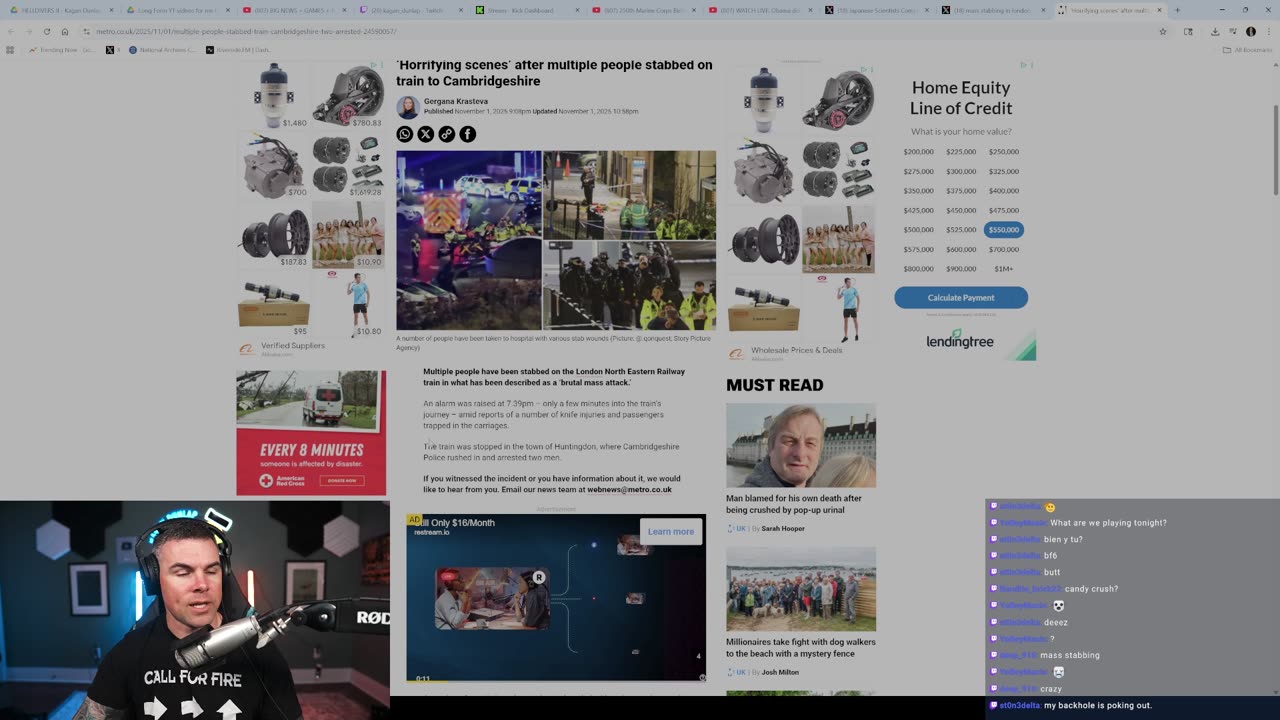Switch to the BIG NEWS + GAMES tab
Screen dimensions: 1280x720
pyautogui.click(x=295, y=10)
